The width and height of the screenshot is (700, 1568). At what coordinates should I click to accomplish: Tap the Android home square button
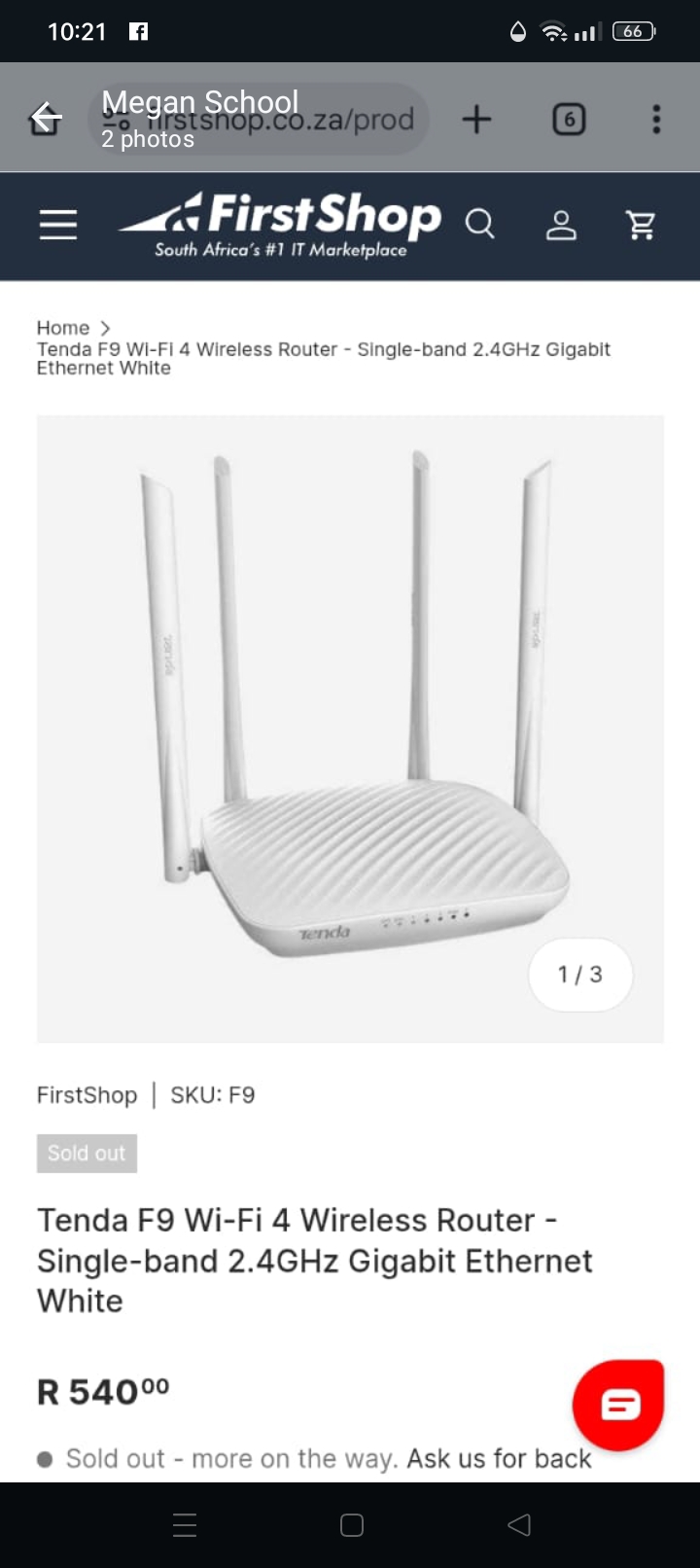point(352,1525)
